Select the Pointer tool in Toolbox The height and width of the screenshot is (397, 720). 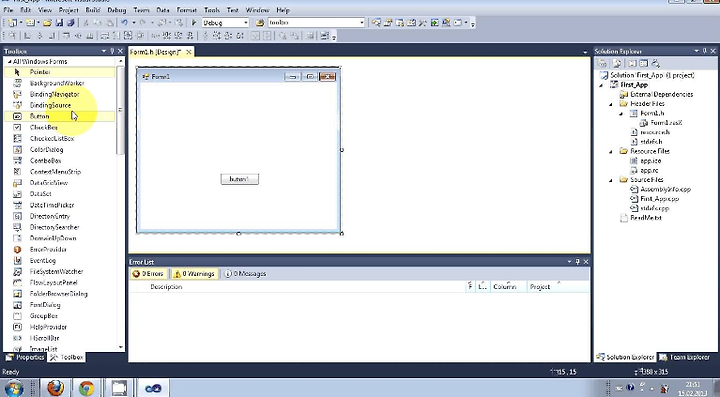coord(40,72)
